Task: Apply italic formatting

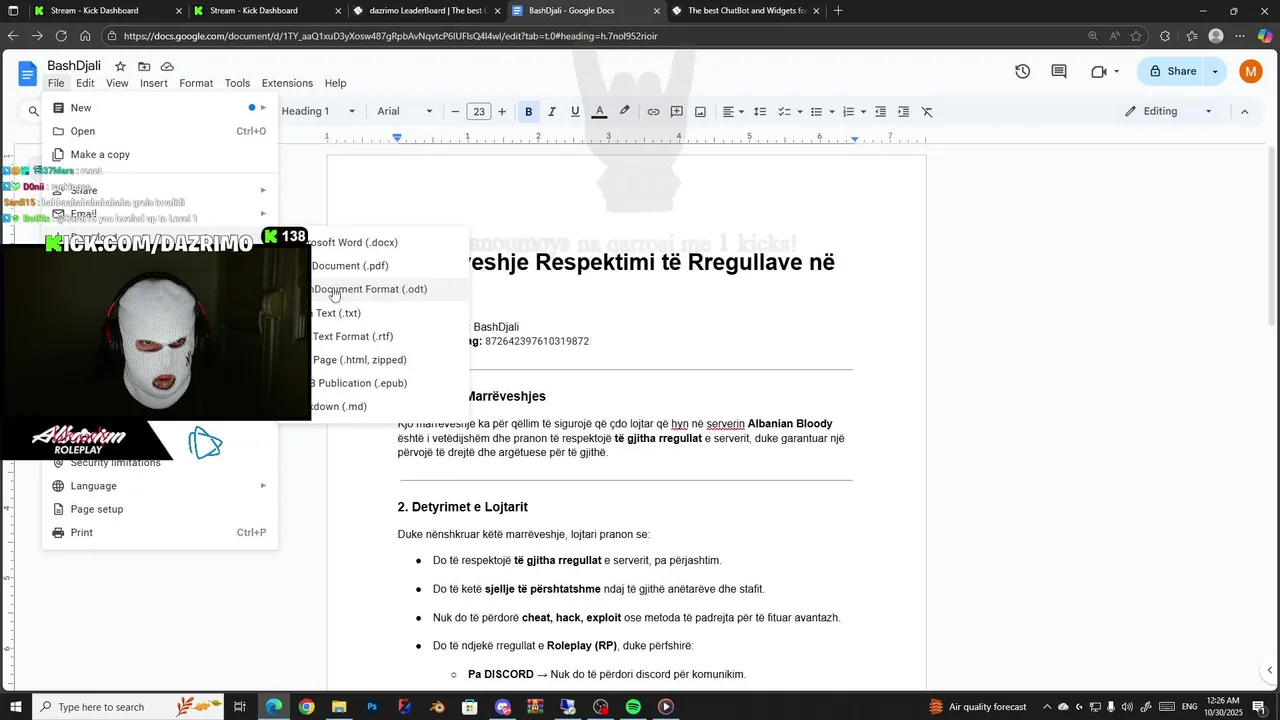Action: (551, 111)
